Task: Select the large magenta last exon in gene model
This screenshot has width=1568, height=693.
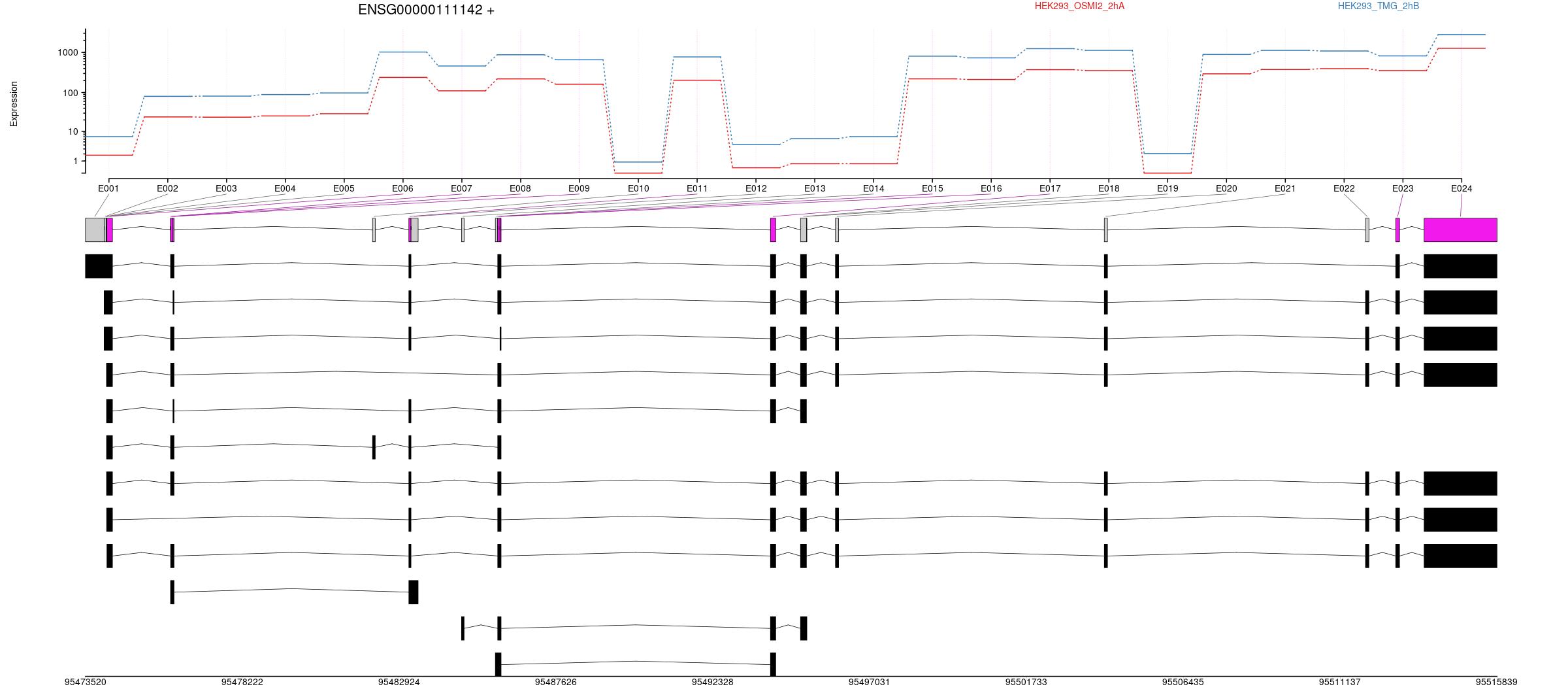Action: click(1460, 230)
